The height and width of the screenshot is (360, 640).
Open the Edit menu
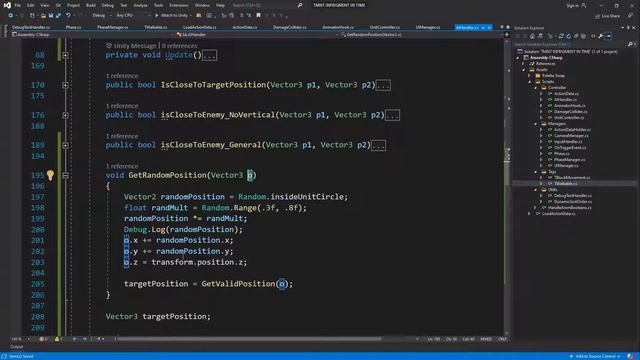pyautogui.click(x=31, y=5)
